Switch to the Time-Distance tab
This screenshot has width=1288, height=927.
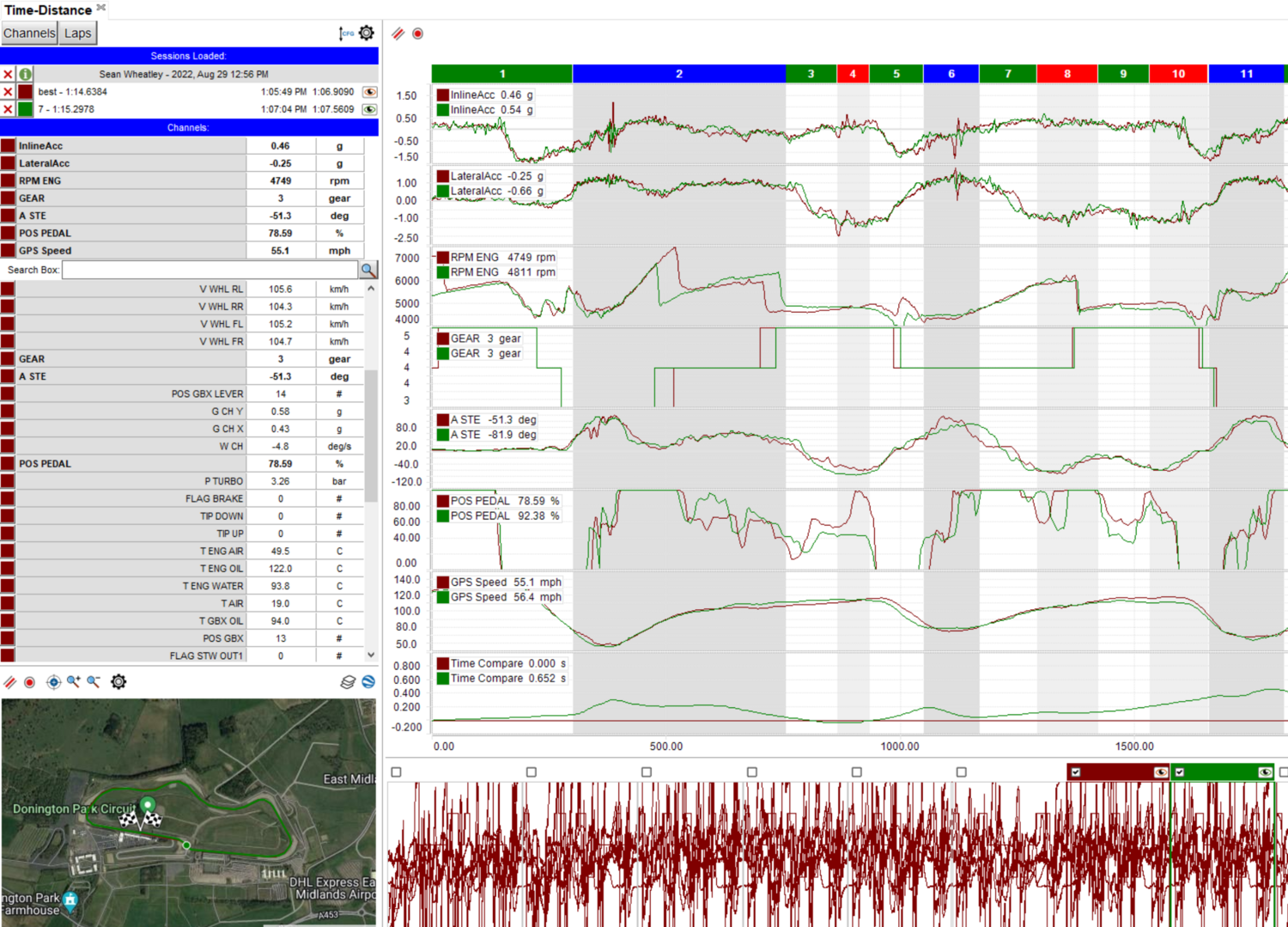pyautogui.click(x=48, y=9)
